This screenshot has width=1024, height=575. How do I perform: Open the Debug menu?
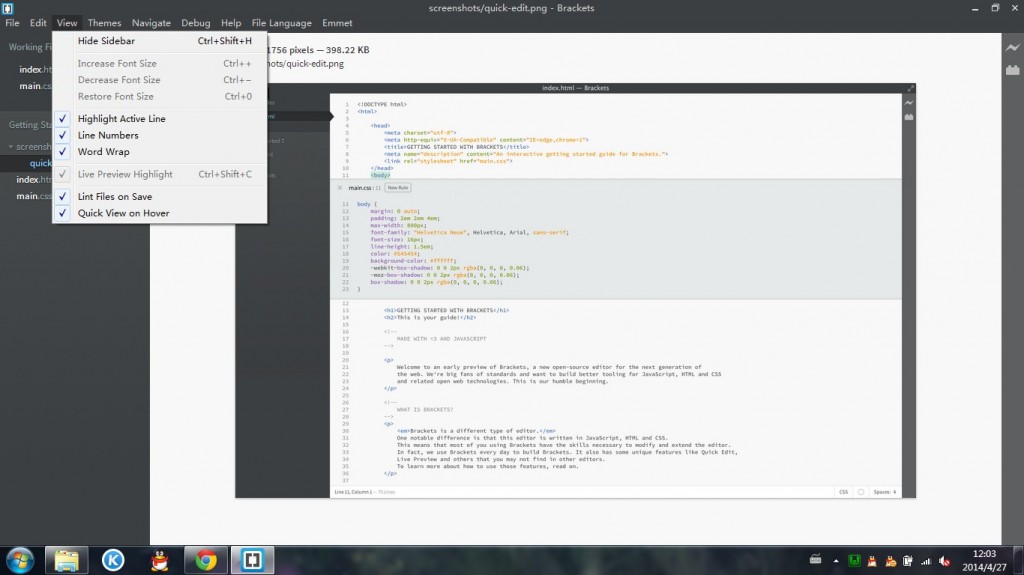[x=196, y=23]
